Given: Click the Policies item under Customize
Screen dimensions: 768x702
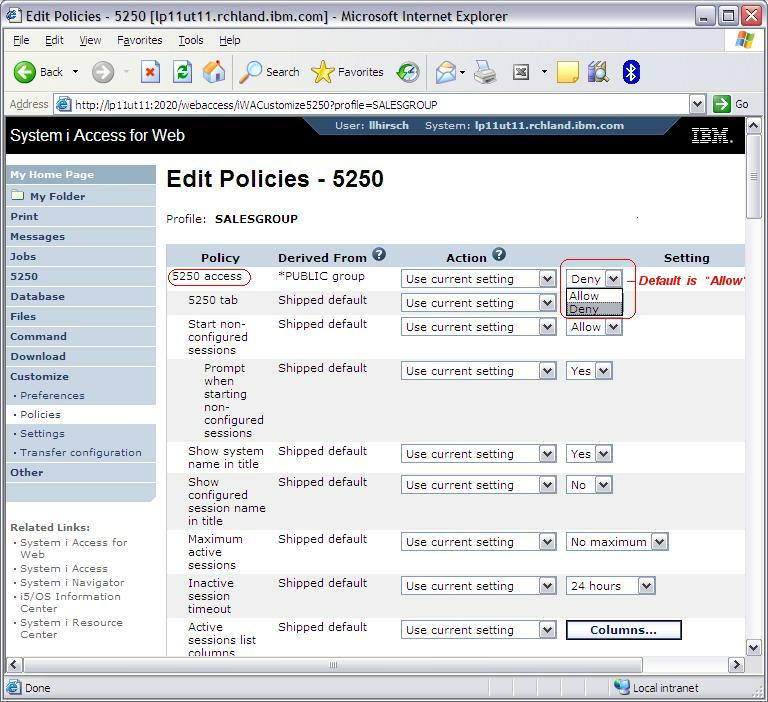Looking at the screenshot, I should pyautogui.click(x=40, y=414).
